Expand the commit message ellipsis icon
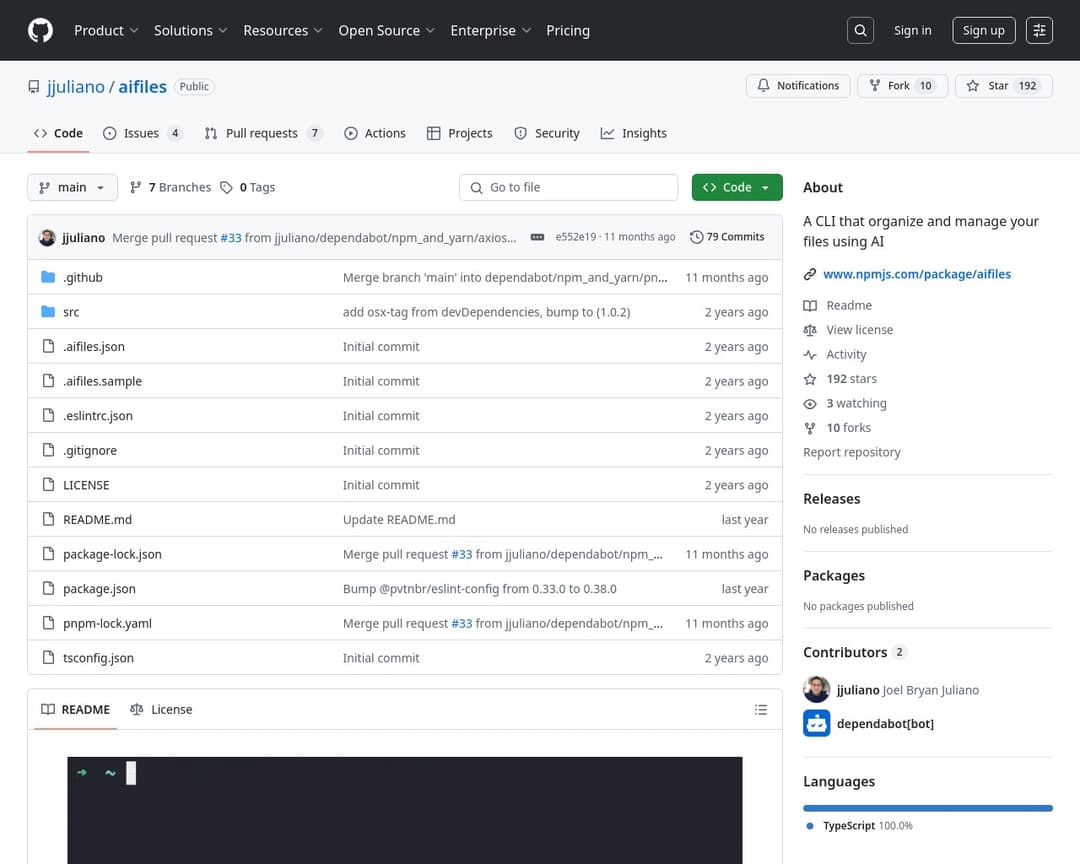 tap(537, 237)
